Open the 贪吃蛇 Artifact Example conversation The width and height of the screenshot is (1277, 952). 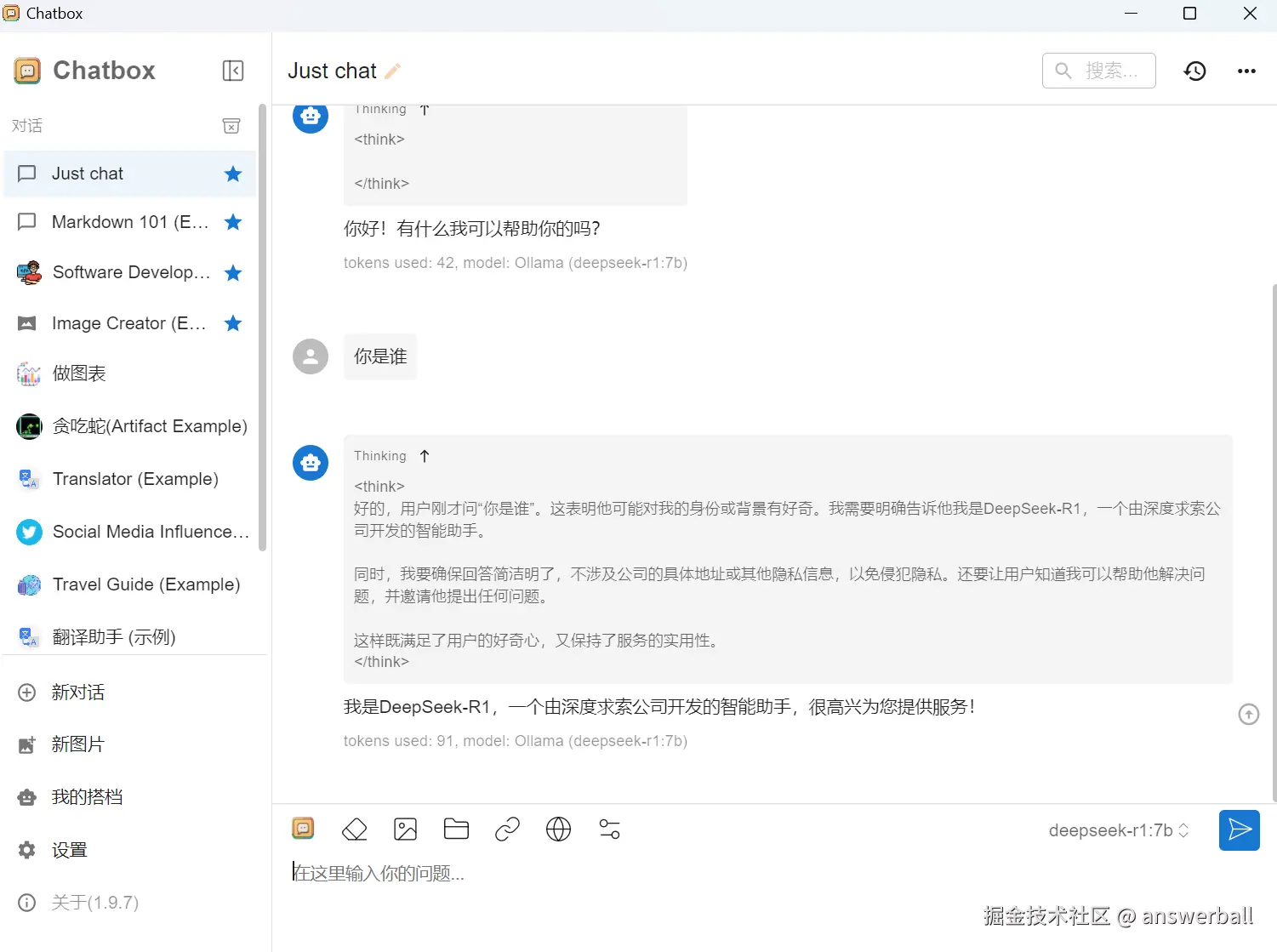[x=130, y=426]
